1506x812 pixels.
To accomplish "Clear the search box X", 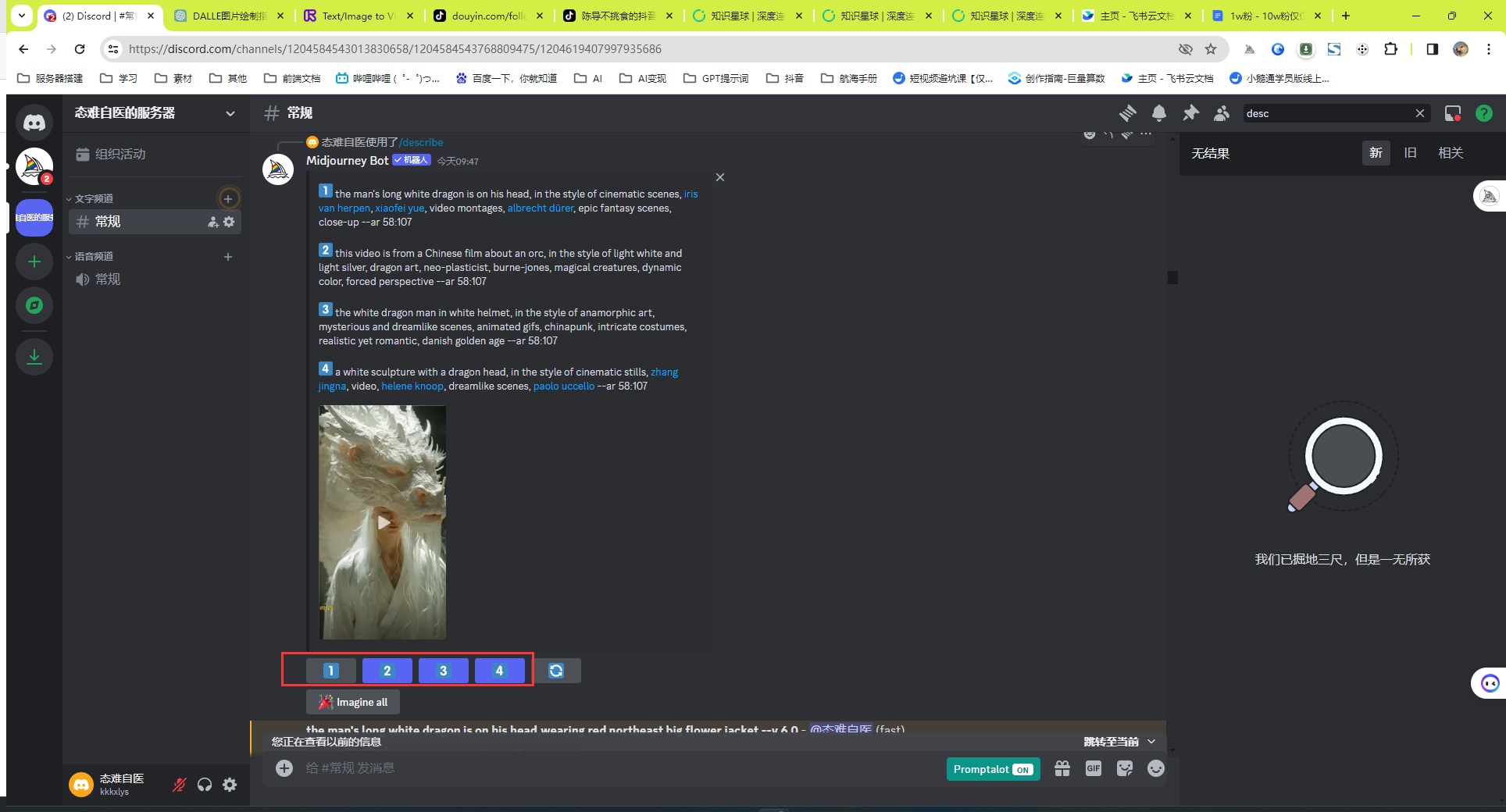I will pyautogui.click(x=1420, y=113).
